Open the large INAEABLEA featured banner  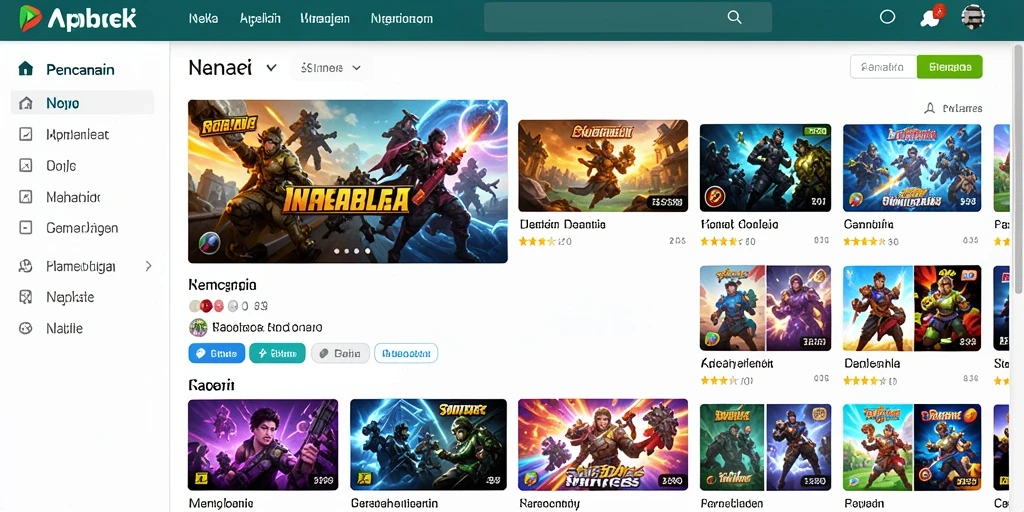click(x=347, y=182)
